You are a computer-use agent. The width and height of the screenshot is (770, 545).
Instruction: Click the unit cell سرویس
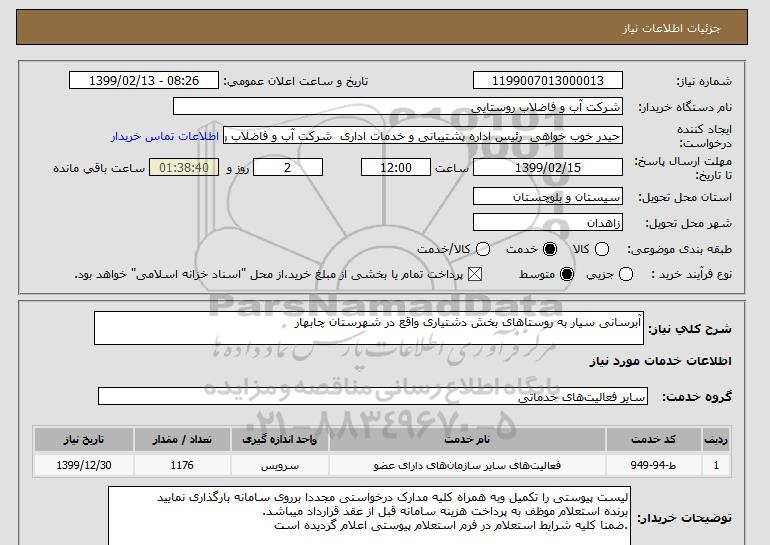pos(279,465)
